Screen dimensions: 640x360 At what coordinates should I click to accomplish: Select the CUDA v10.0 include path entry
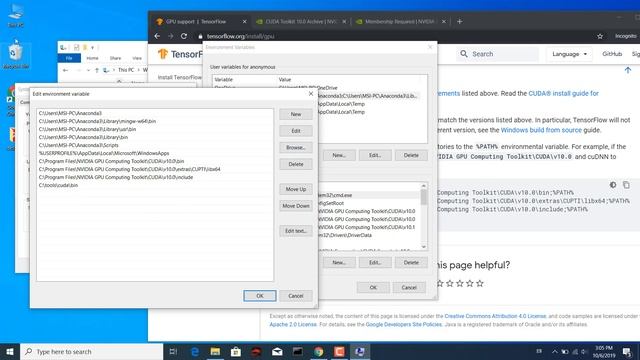tap(155, 177)
